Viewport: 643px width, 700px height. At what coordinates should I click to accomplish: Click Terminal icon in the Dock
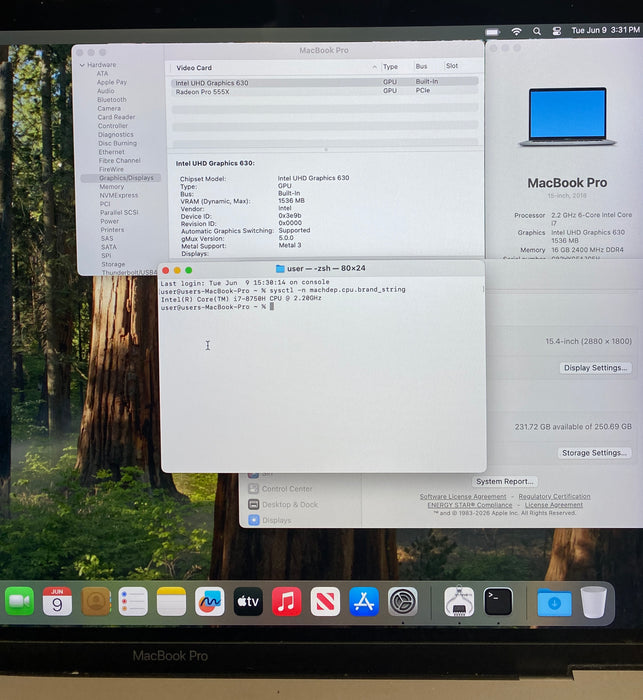498,602
